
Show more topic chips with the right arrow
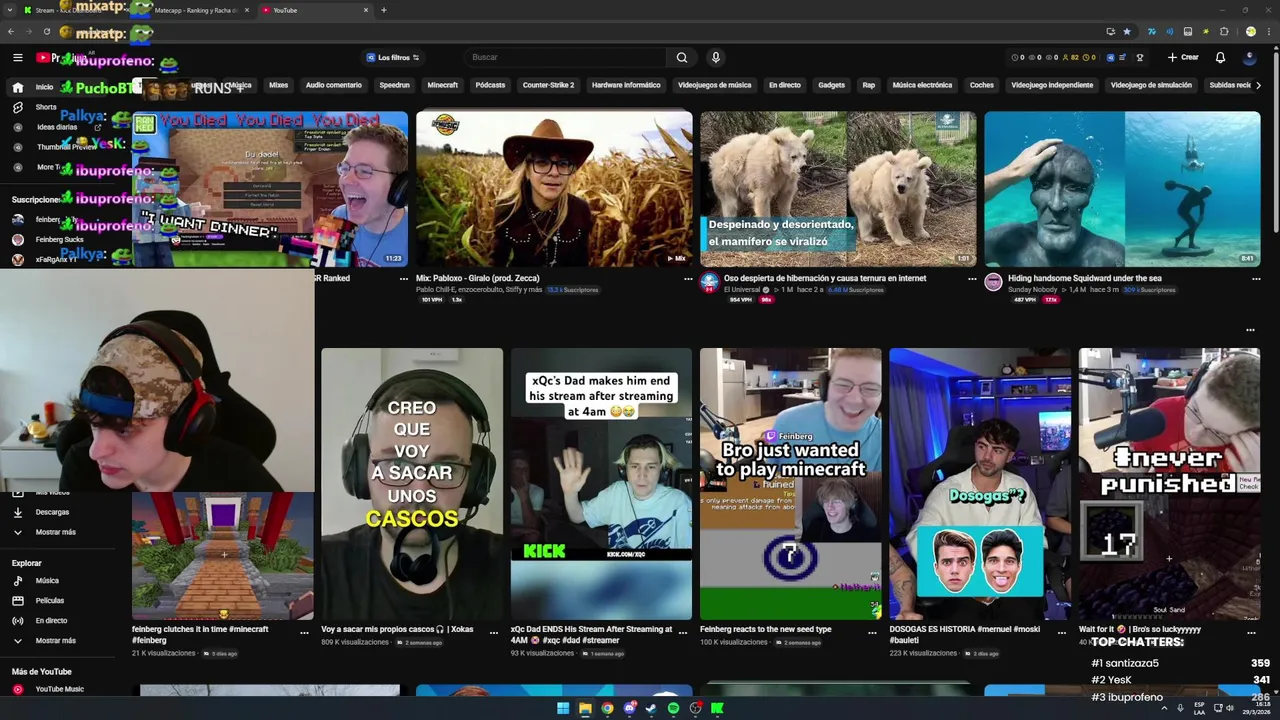pos(1258,85)
